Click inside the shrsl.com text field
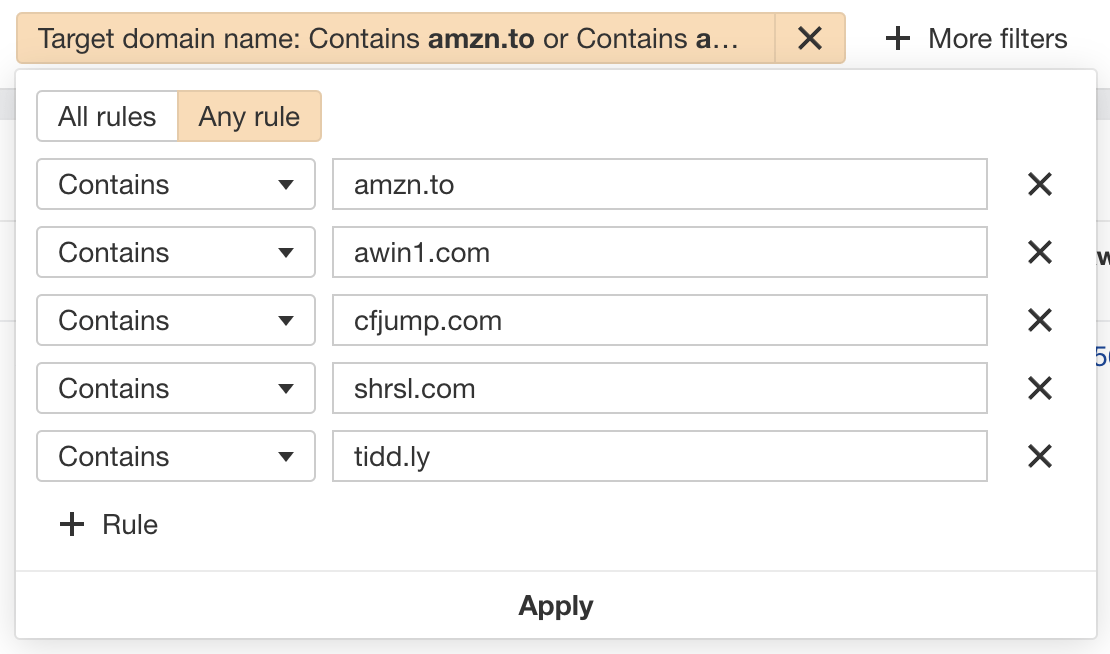The height and width of the screenshot is (654, 1110). click(660, 388)
